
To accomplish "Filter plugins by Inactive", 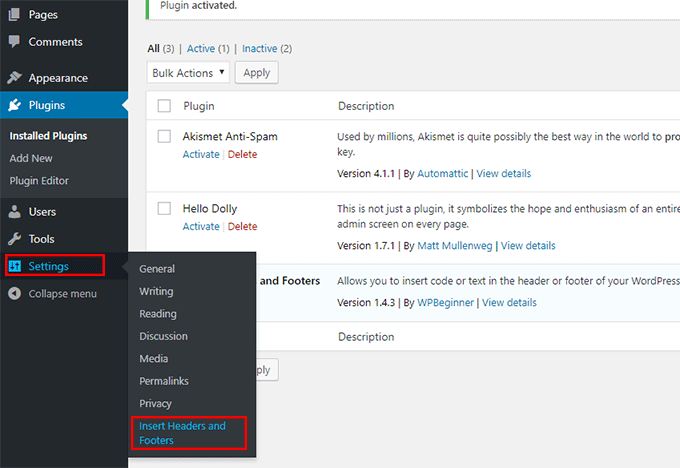I will (x=259, y=49).
